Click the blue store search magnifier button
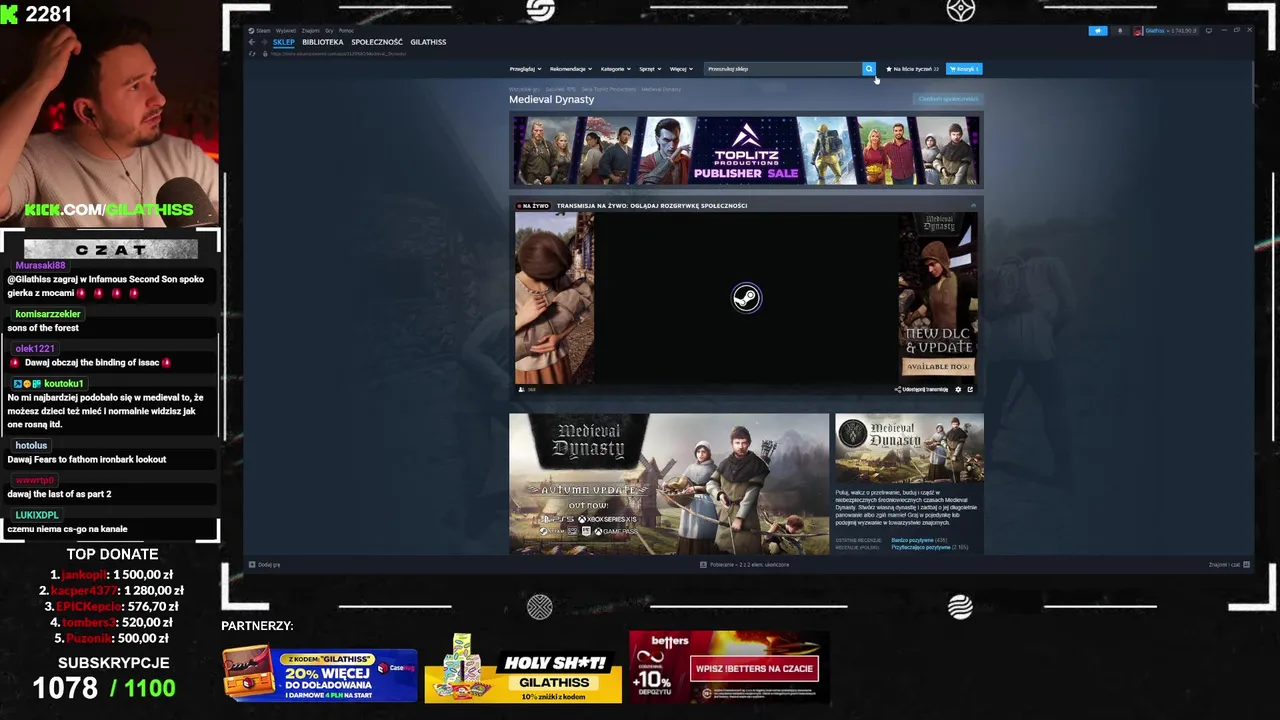 tap(869, 69)
